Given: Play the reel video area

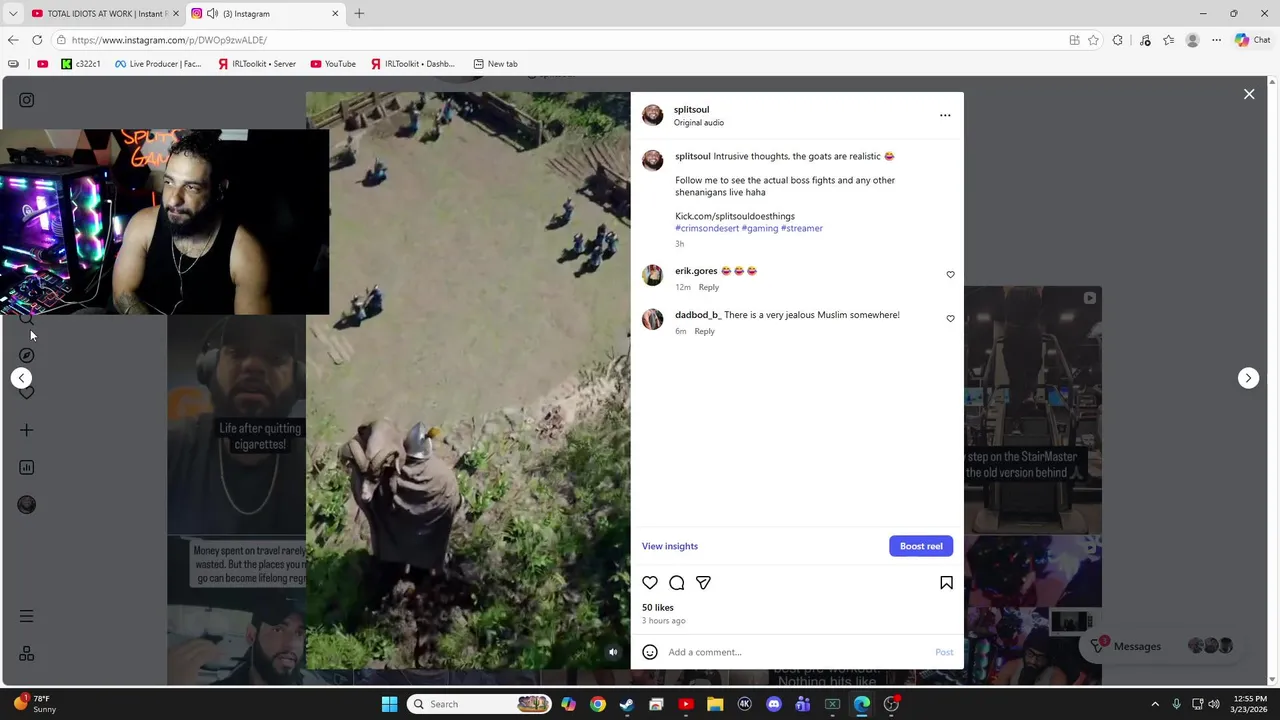Looking at the screenshot, I should click(x=468, y=380).
